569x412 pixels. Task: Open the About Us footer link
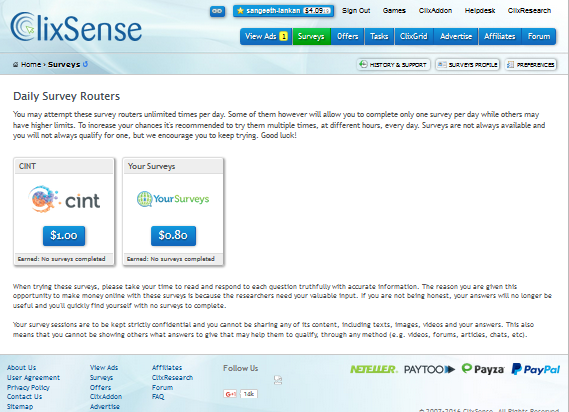tap(21, 368)
